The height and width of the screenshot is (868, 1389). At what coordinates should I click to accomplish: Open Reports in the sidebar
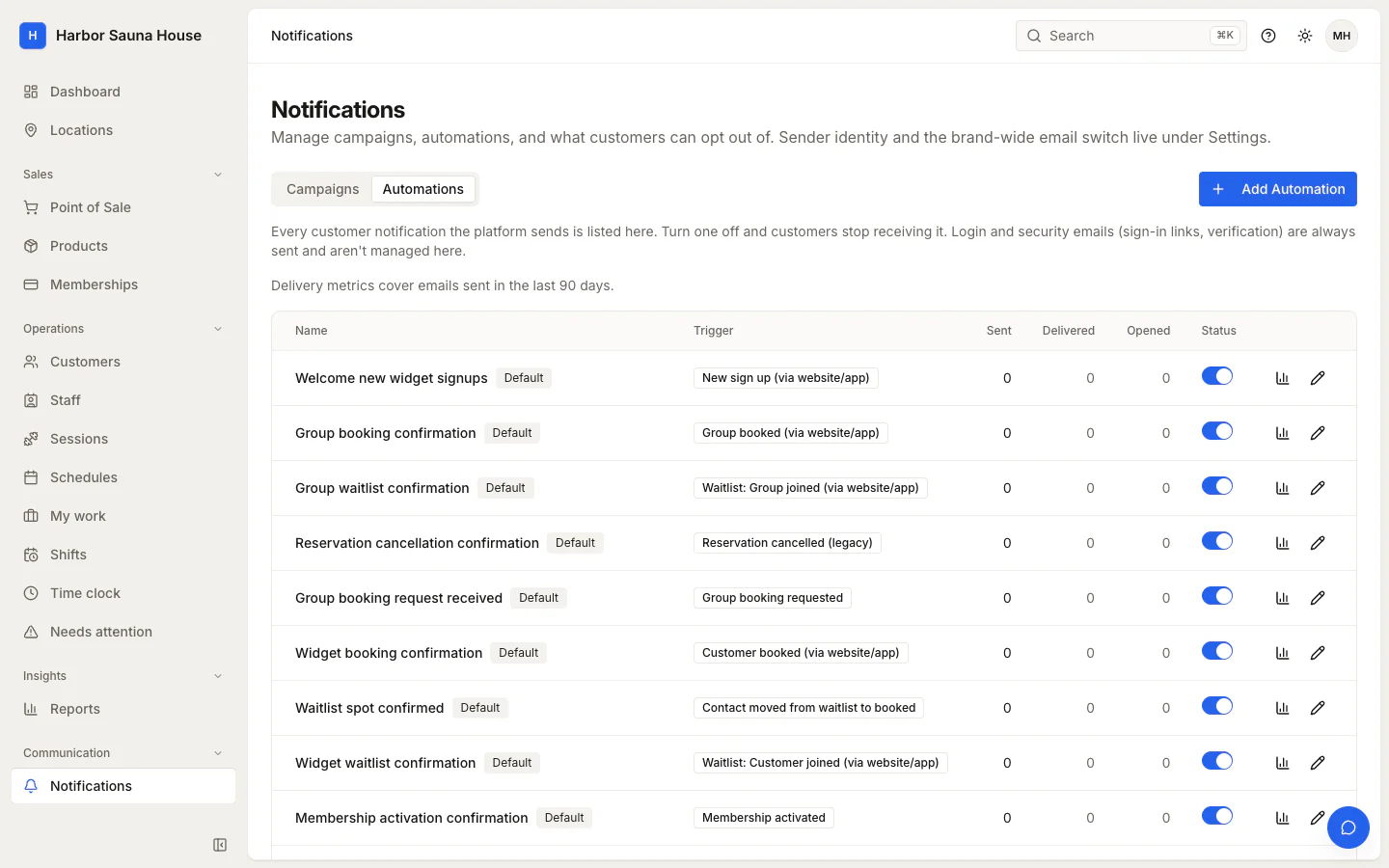[x=123, y=709]
